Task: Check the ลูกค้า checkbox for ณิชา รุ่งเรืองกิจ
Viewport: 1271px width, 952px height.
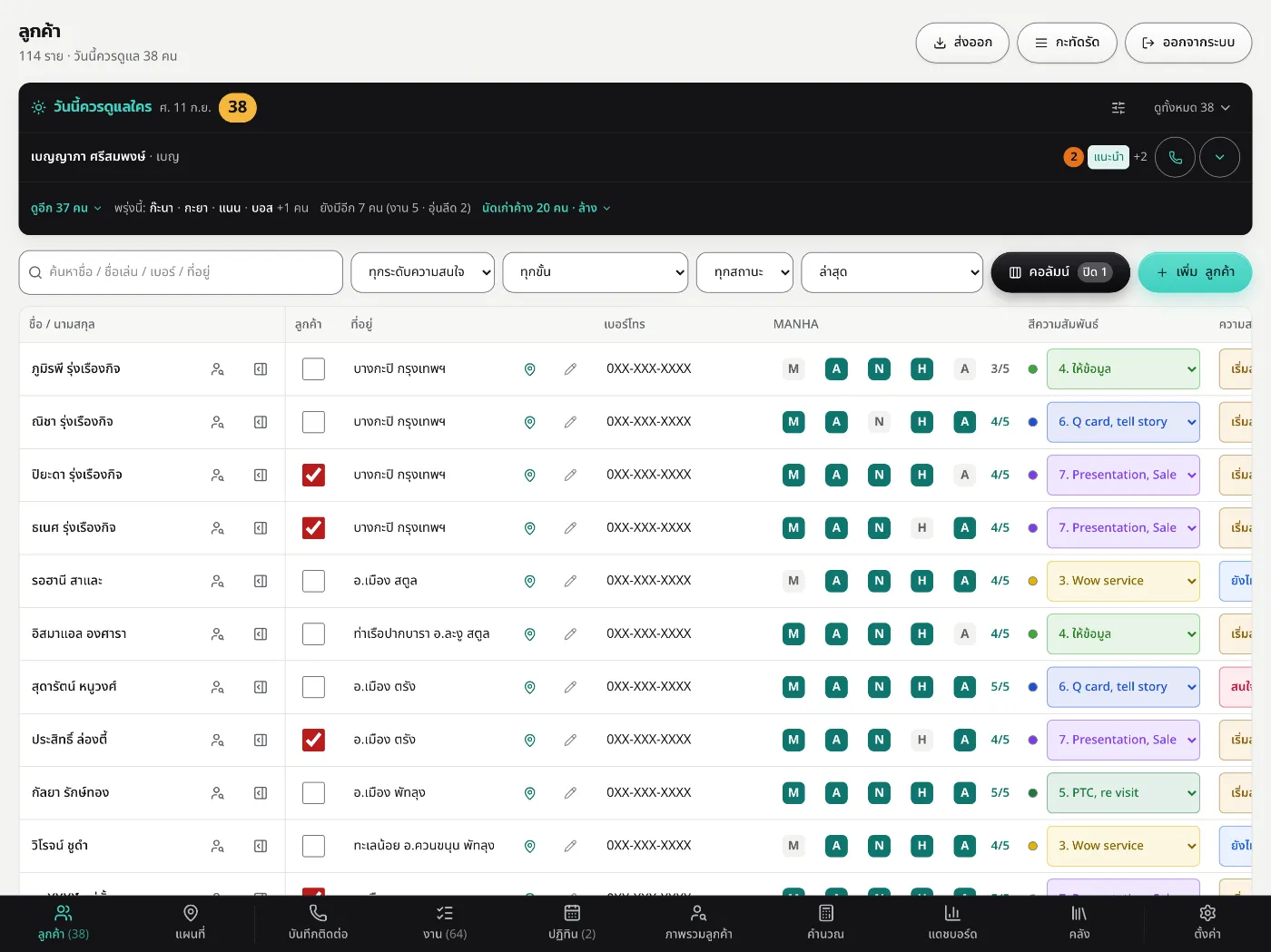Action: pos(313,422)
